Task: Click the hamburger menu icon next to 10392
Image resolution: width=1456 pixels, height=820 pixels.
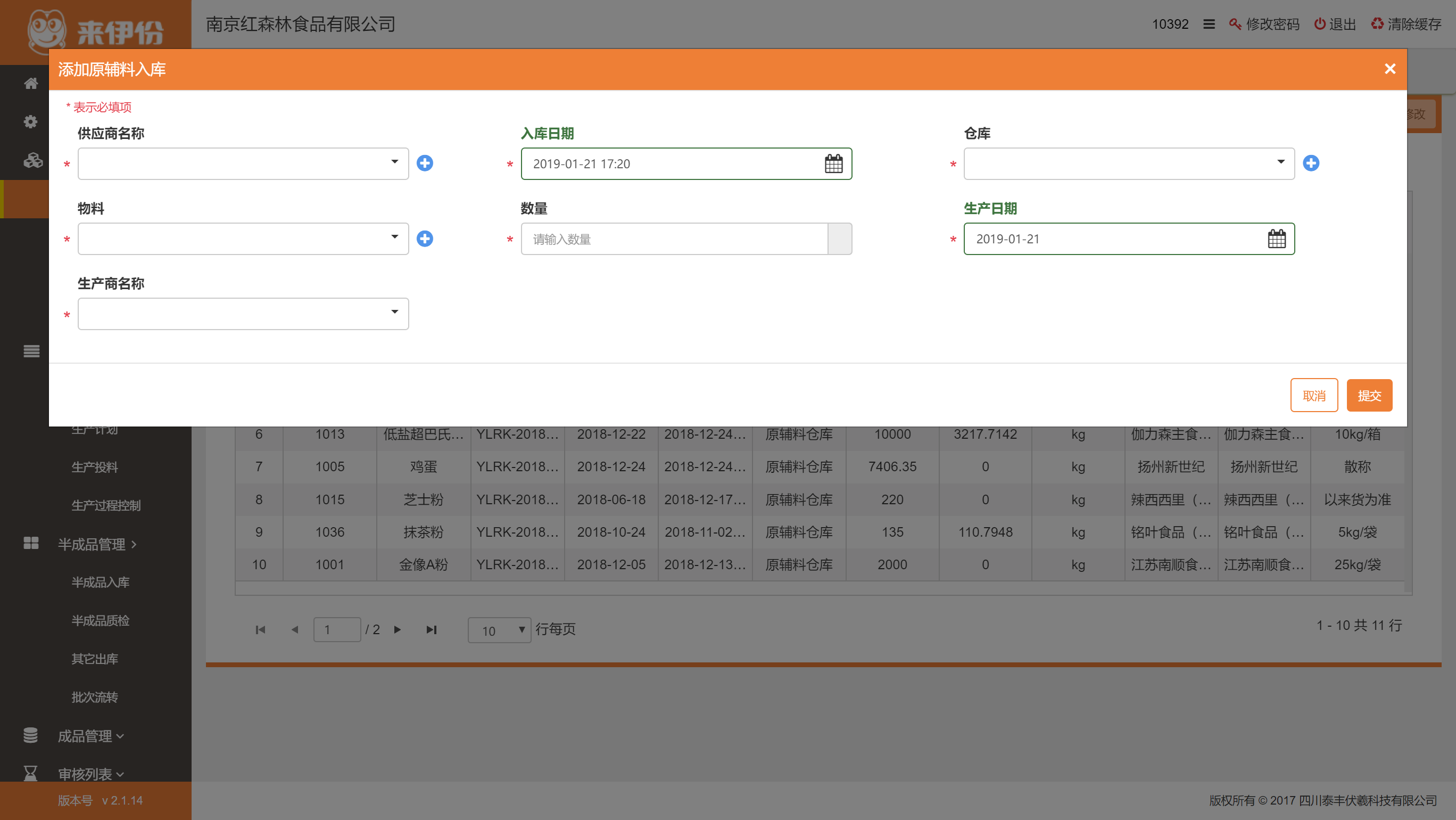Action: click(1209, 24)
